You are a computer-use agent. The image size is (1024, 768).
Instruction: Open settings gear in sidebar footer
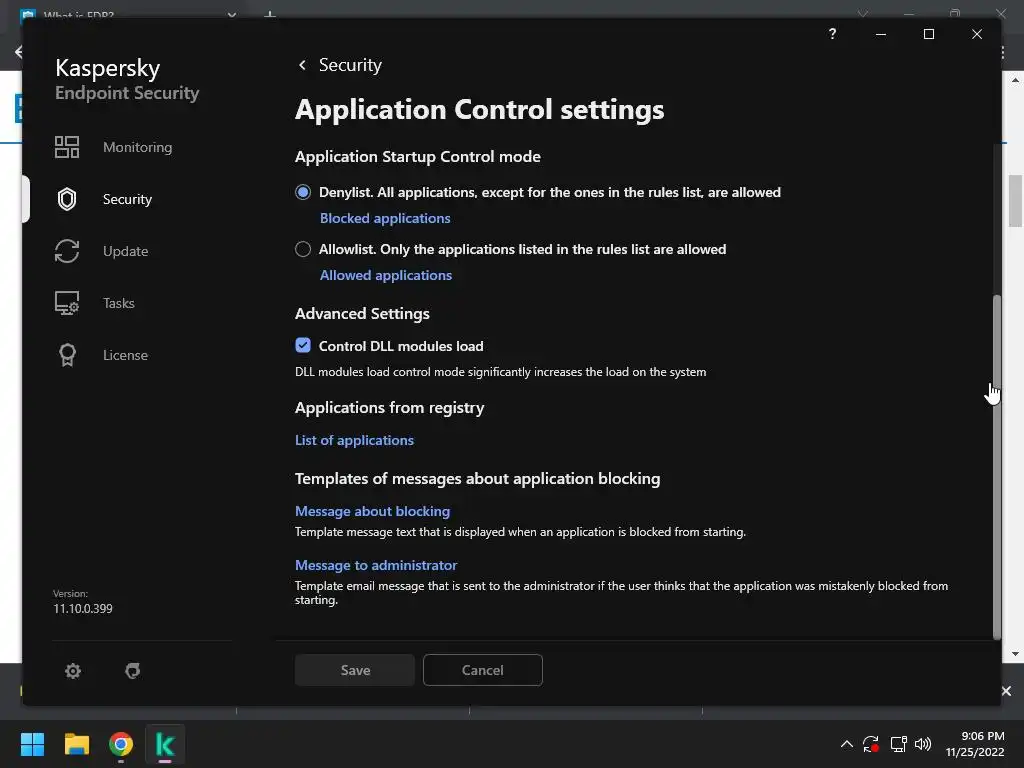tap(73, 671)
